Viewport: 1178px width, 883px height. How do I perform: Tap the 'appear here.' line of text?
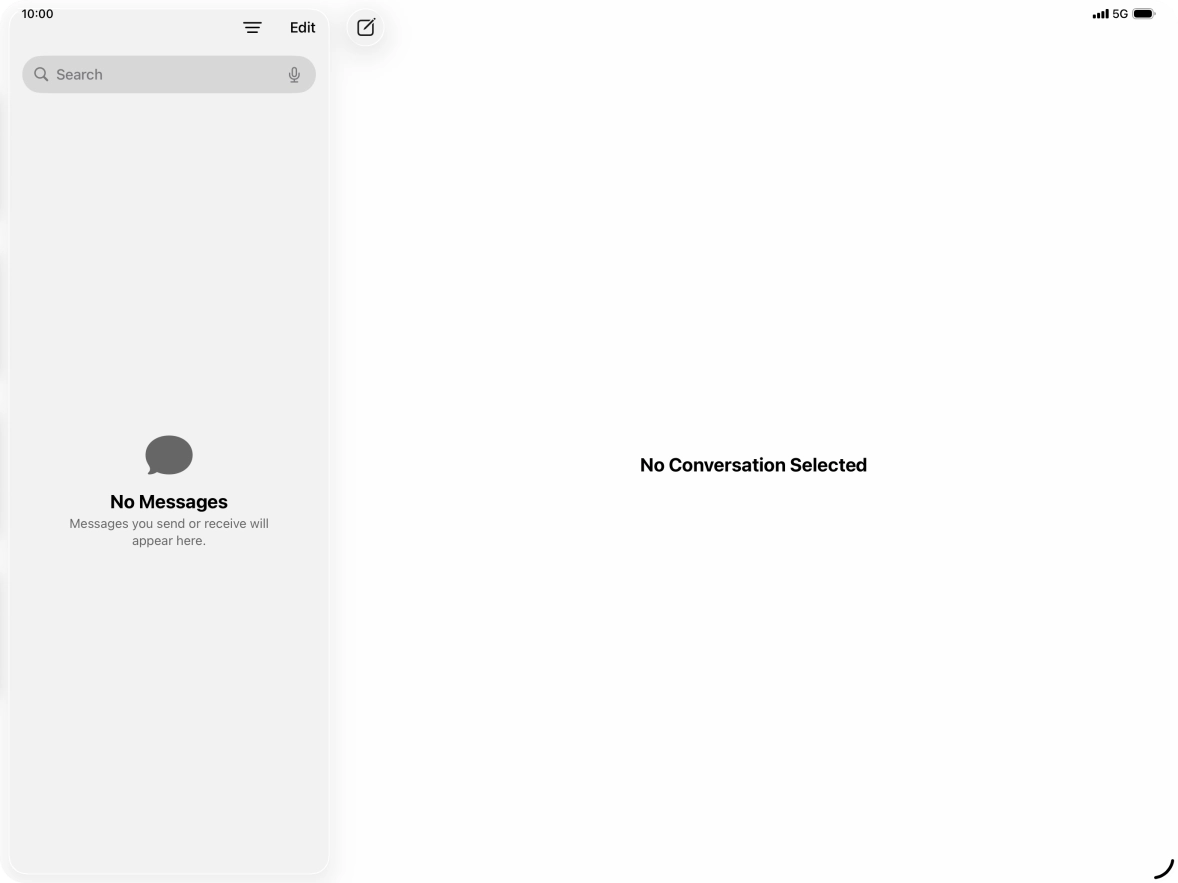click(x=169, y=541)
